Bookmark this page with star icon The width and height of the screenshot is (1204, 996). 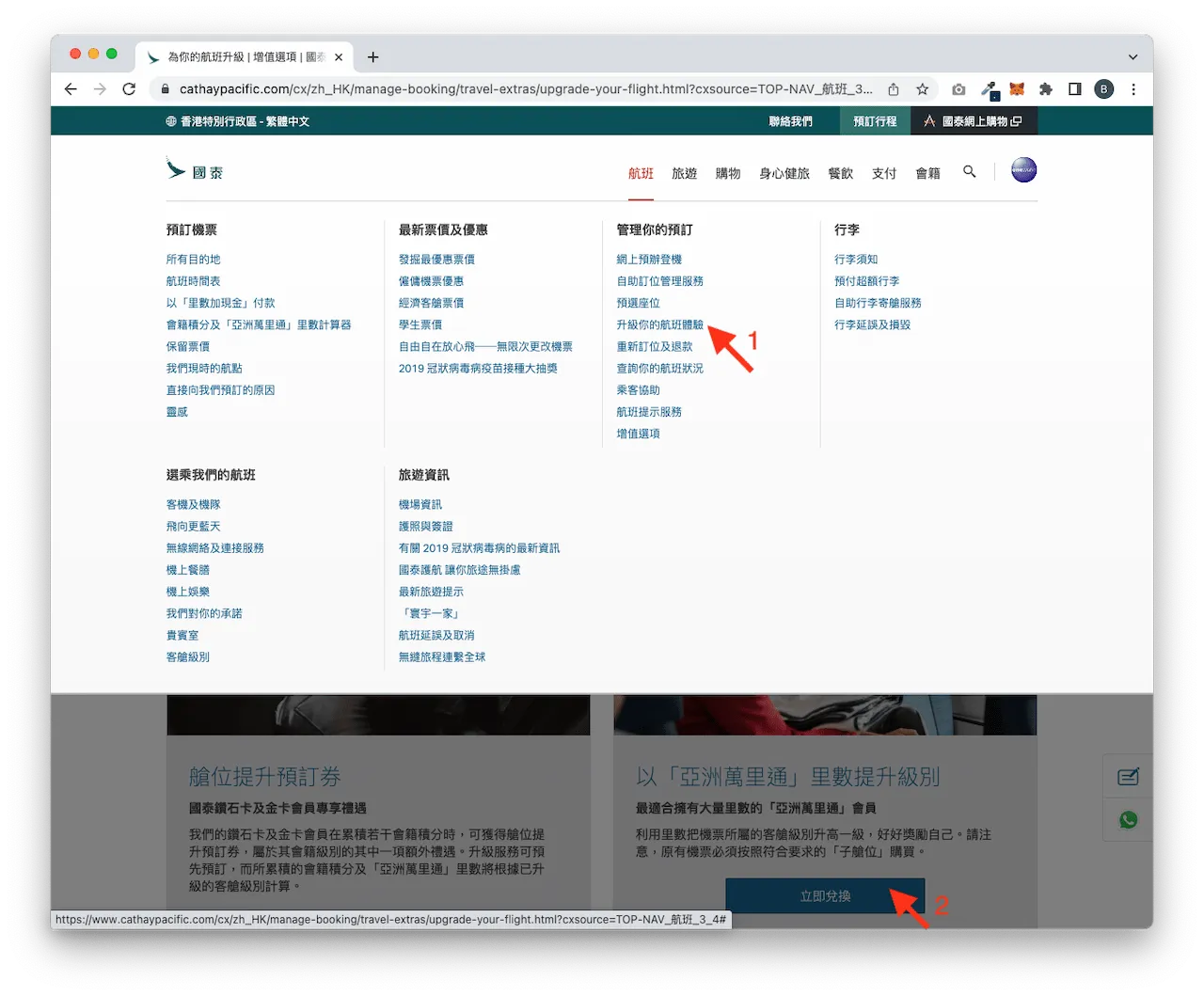(x=922, y=89)
